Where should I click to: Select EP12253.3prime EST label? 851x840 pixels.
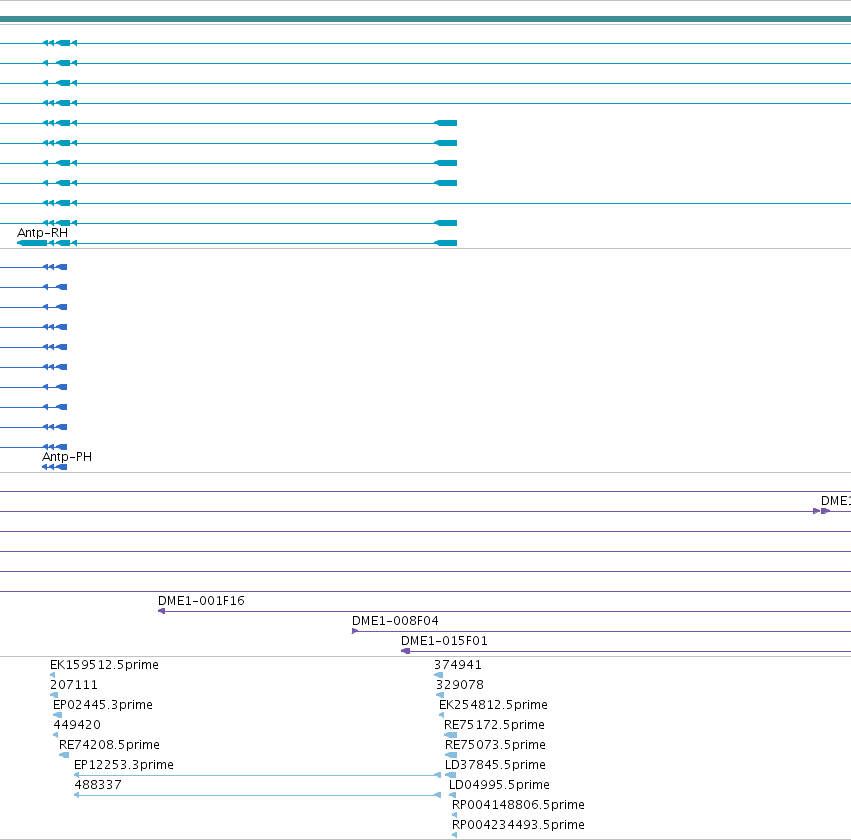[124, 765]
